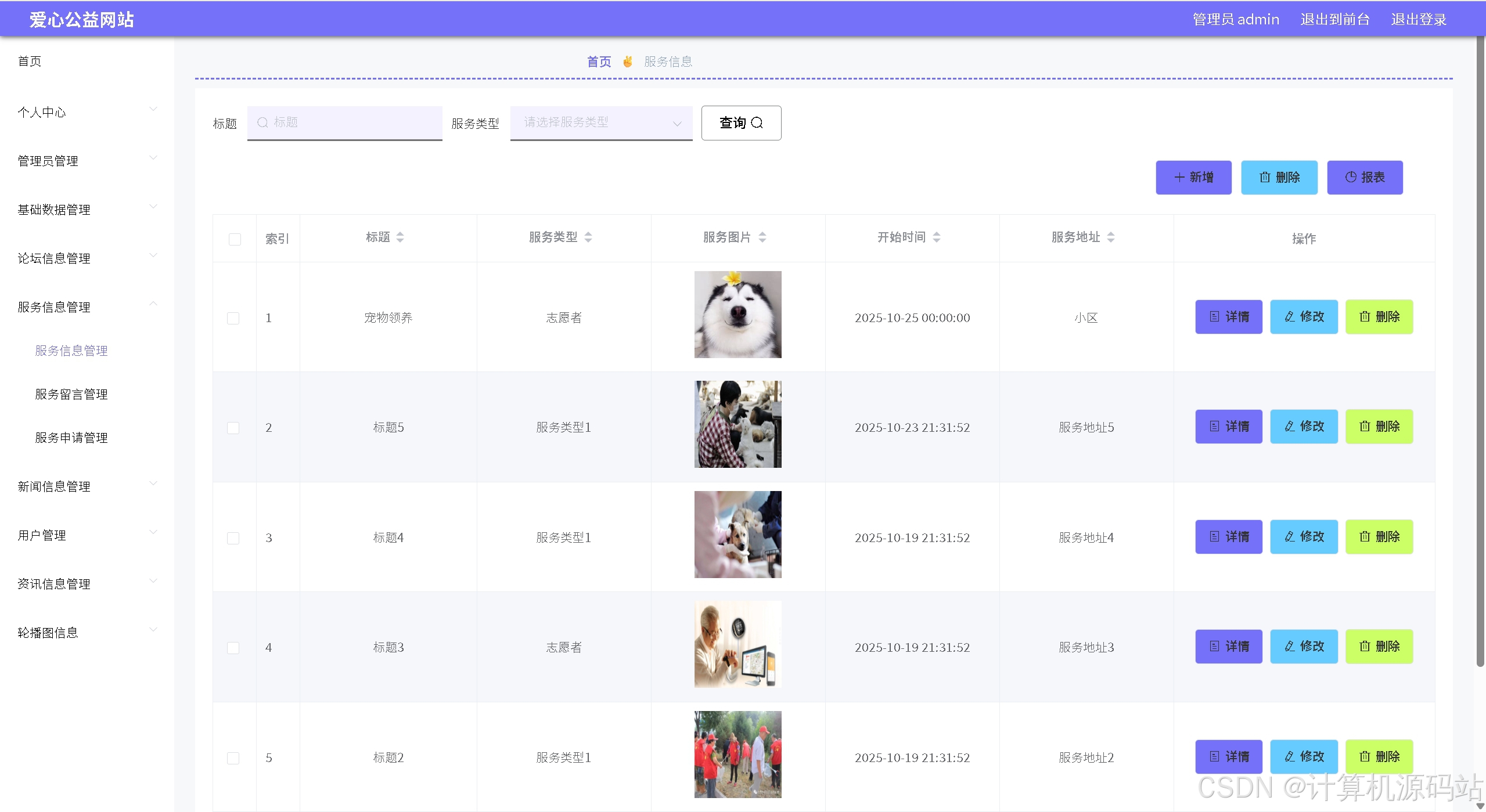Click 退出登录 in the header
The height and width of the screenshot is (812, 1486).
1418,20
